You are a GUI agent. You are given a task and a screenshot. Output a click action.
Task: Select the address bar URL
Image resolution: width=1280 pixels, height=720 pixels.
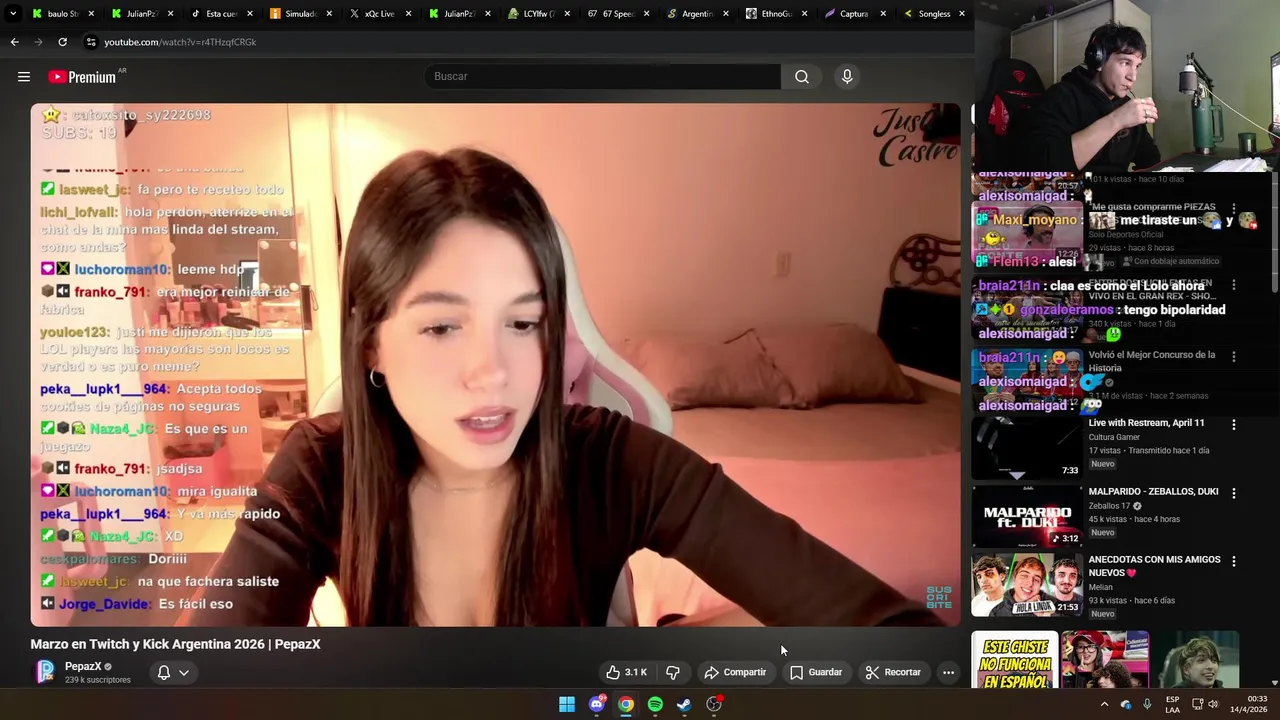(x=180, y=42)
